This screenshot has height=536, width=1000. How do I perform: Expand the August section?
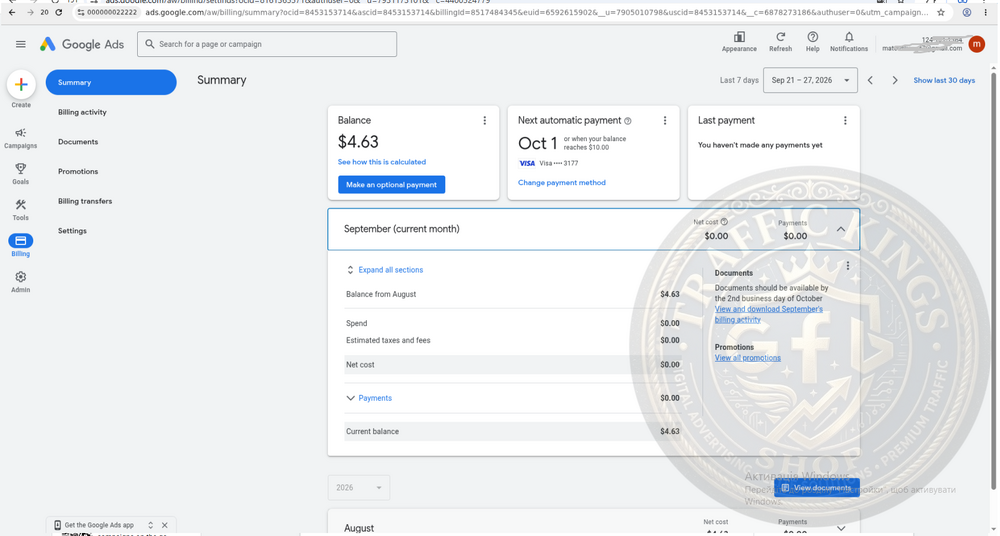841,528
